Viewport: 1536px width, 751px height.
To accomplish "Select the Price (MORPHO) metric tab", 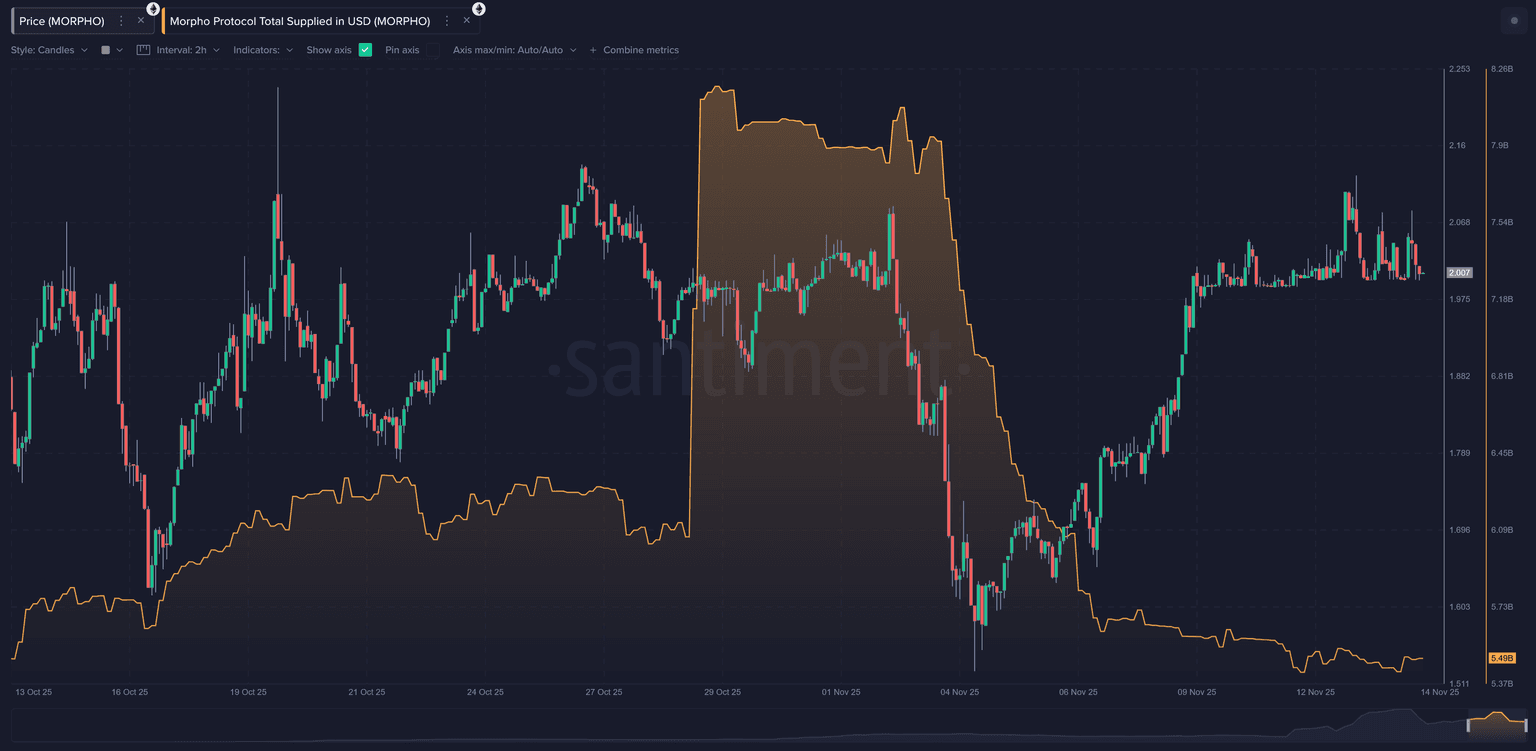I will [x=62, y=21].
